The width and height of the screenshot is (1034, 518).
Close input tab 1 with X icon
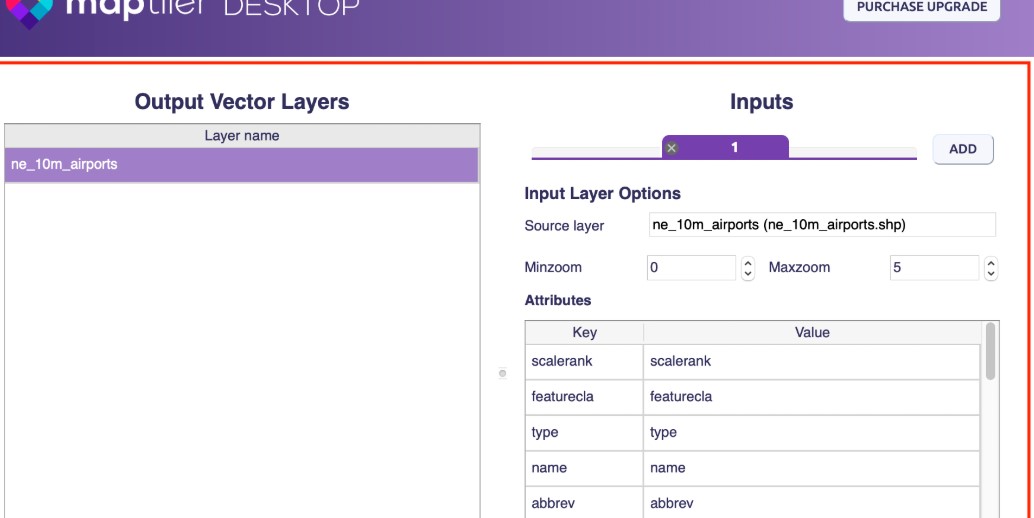(671, 148)
